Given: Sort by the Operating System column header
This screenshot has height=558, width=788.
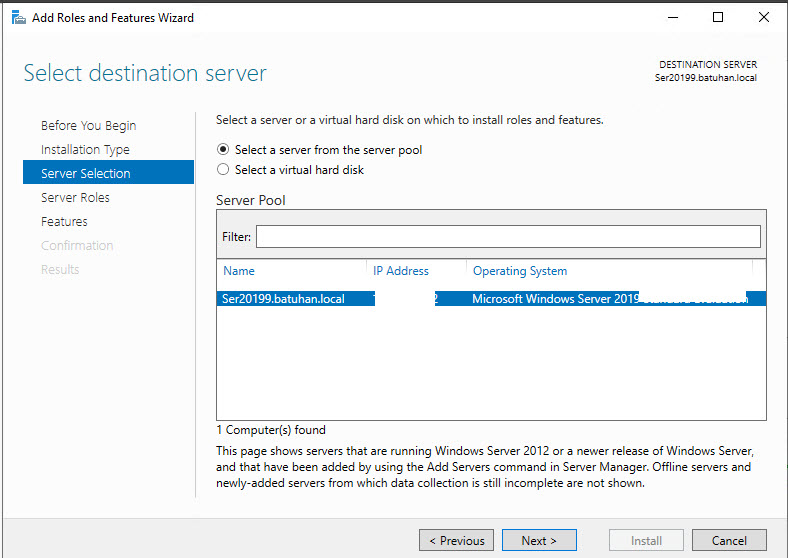Looking at the screenshot, I should point(520,271).
